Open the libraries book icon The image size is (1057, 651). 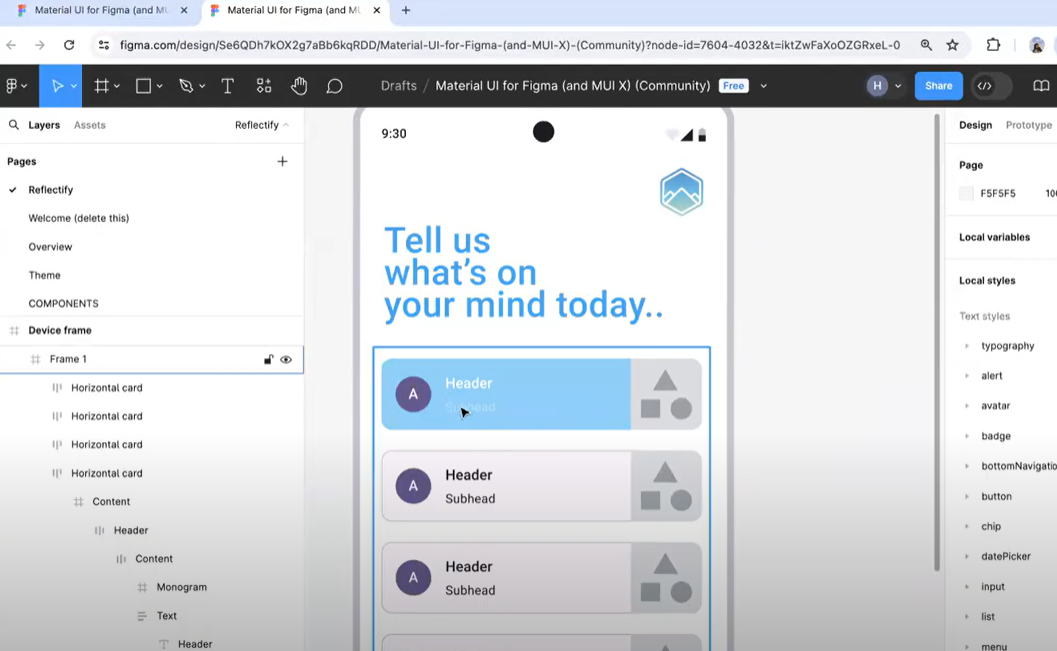[x=1041, y=86]
